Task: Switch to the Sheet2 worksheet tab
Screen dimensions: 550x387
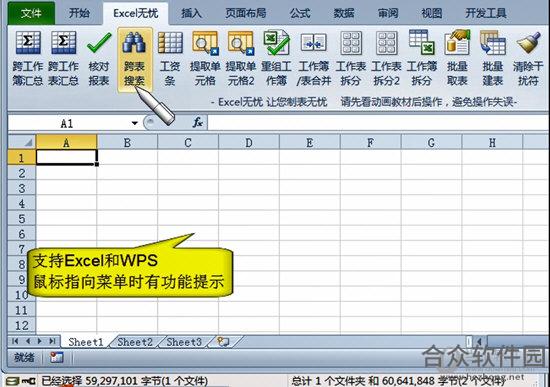Action: 135,342
